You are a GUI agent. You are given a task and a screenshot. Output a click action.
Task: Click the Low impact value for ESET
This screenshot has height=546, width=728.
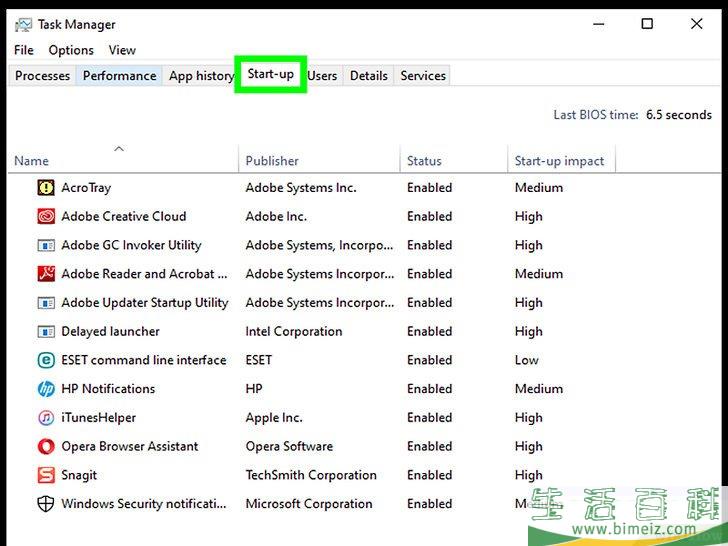click(526, 360)
